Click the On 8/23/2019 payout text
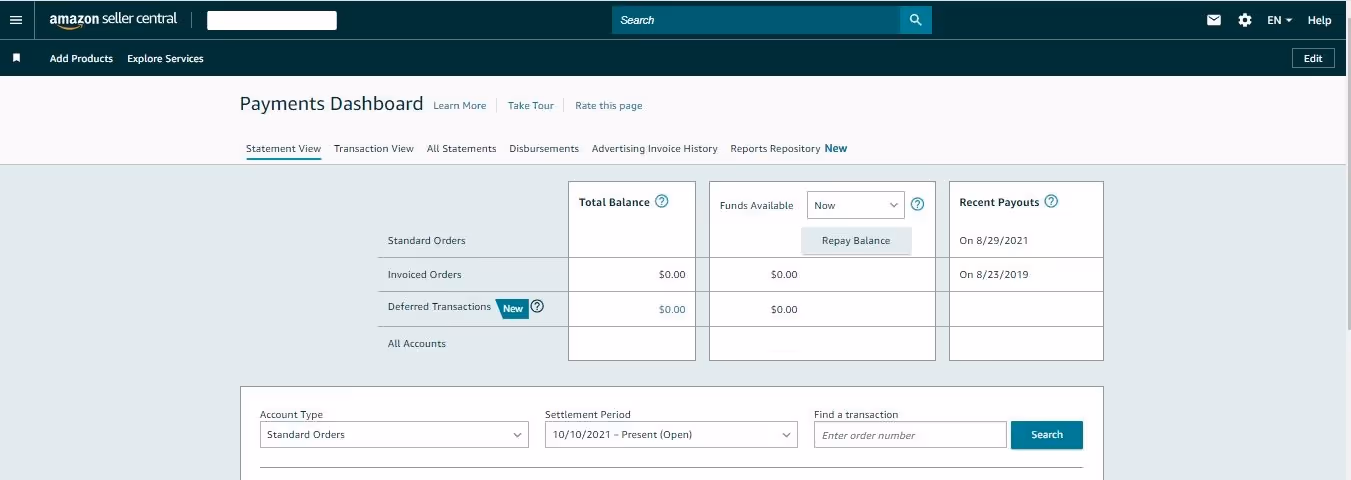 point(994,275)
